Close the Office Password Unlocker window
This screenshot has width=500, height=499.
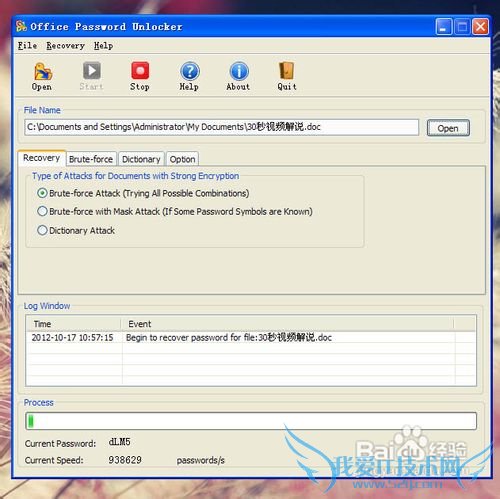480,27
